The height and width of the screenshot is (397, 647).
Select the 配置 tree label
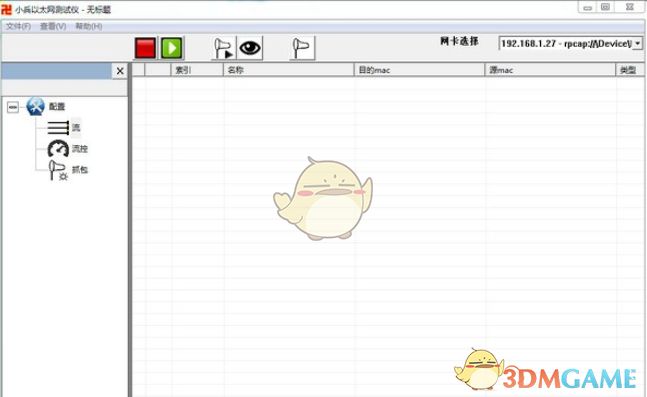(x=57, y=106)
